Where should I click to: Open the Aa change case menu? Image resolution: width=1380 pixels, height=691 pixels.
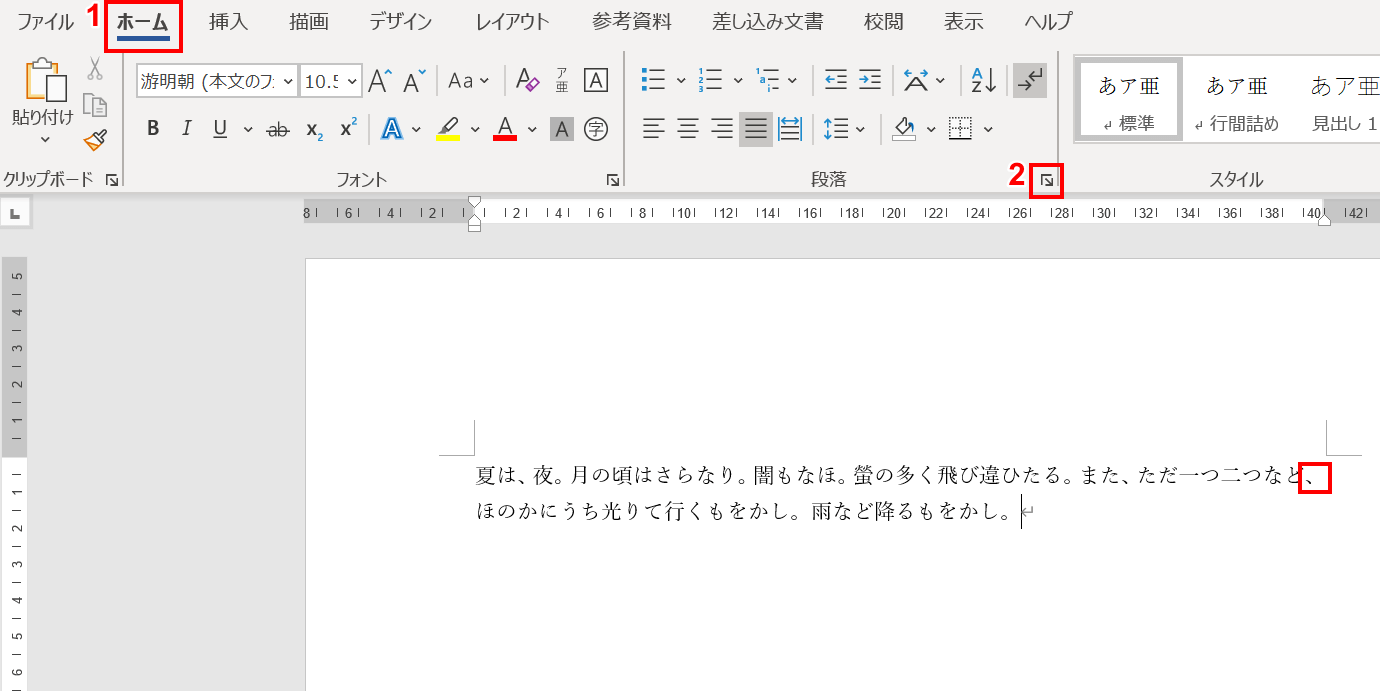point(468,81)
